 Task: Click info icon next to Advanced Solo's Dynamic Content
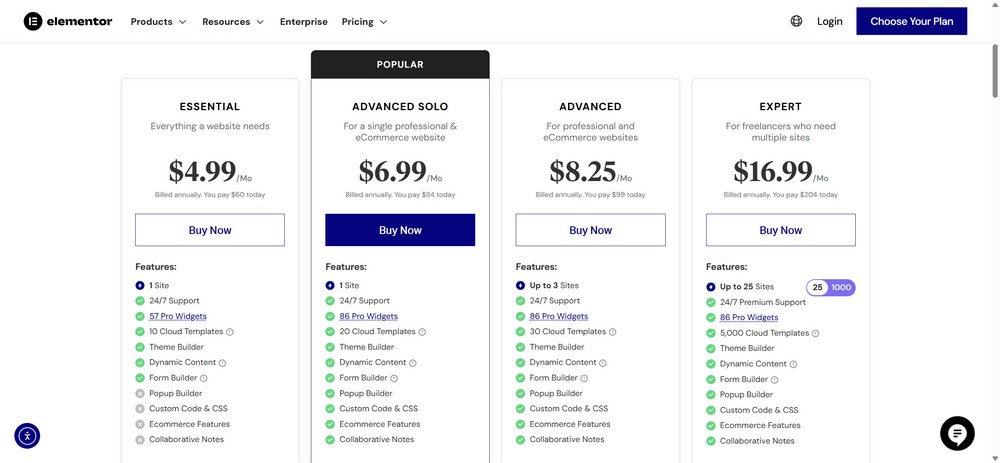(x=413, y=363)
